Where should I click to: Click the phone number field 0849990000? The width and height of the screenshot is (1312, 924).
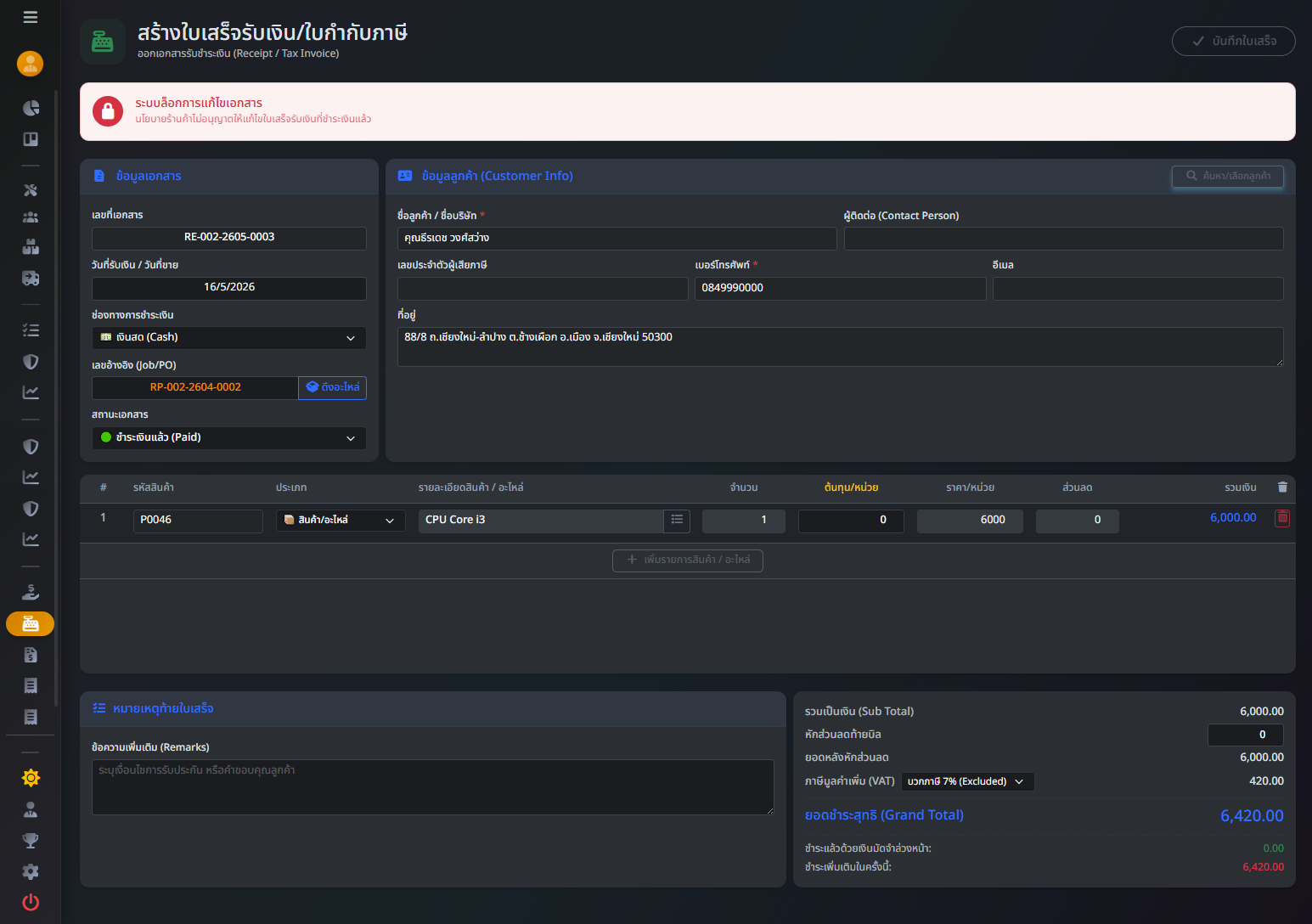(841, 289)
